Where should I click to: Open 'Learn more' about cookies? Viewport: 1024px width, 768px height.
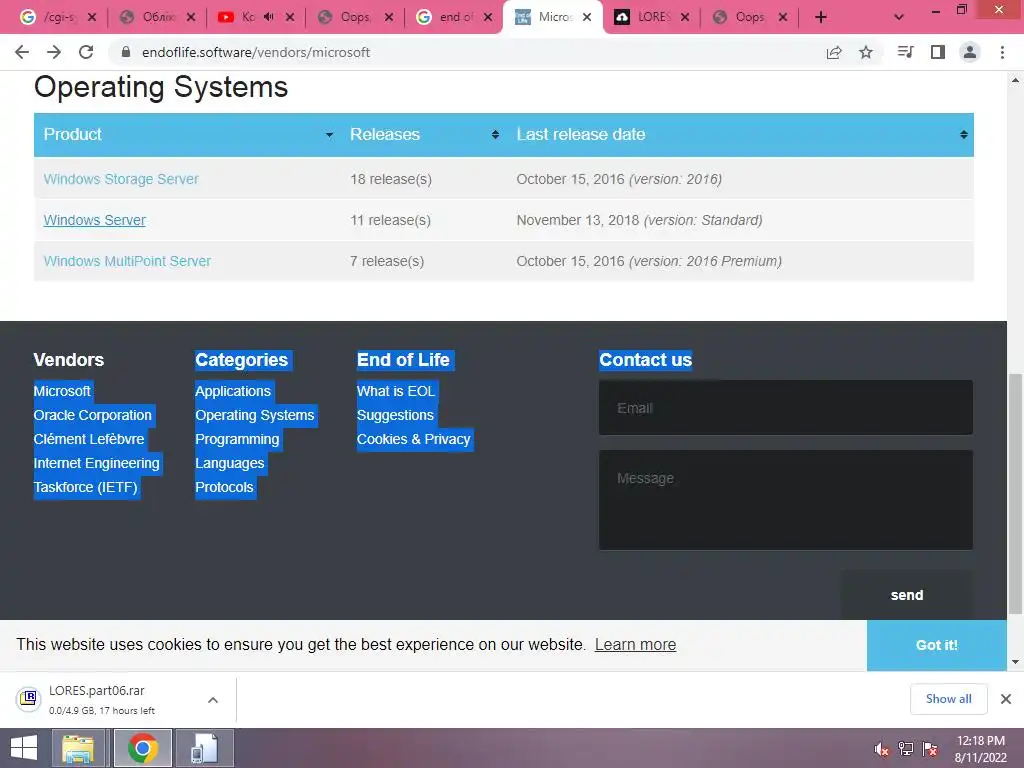tap(635, 645)
